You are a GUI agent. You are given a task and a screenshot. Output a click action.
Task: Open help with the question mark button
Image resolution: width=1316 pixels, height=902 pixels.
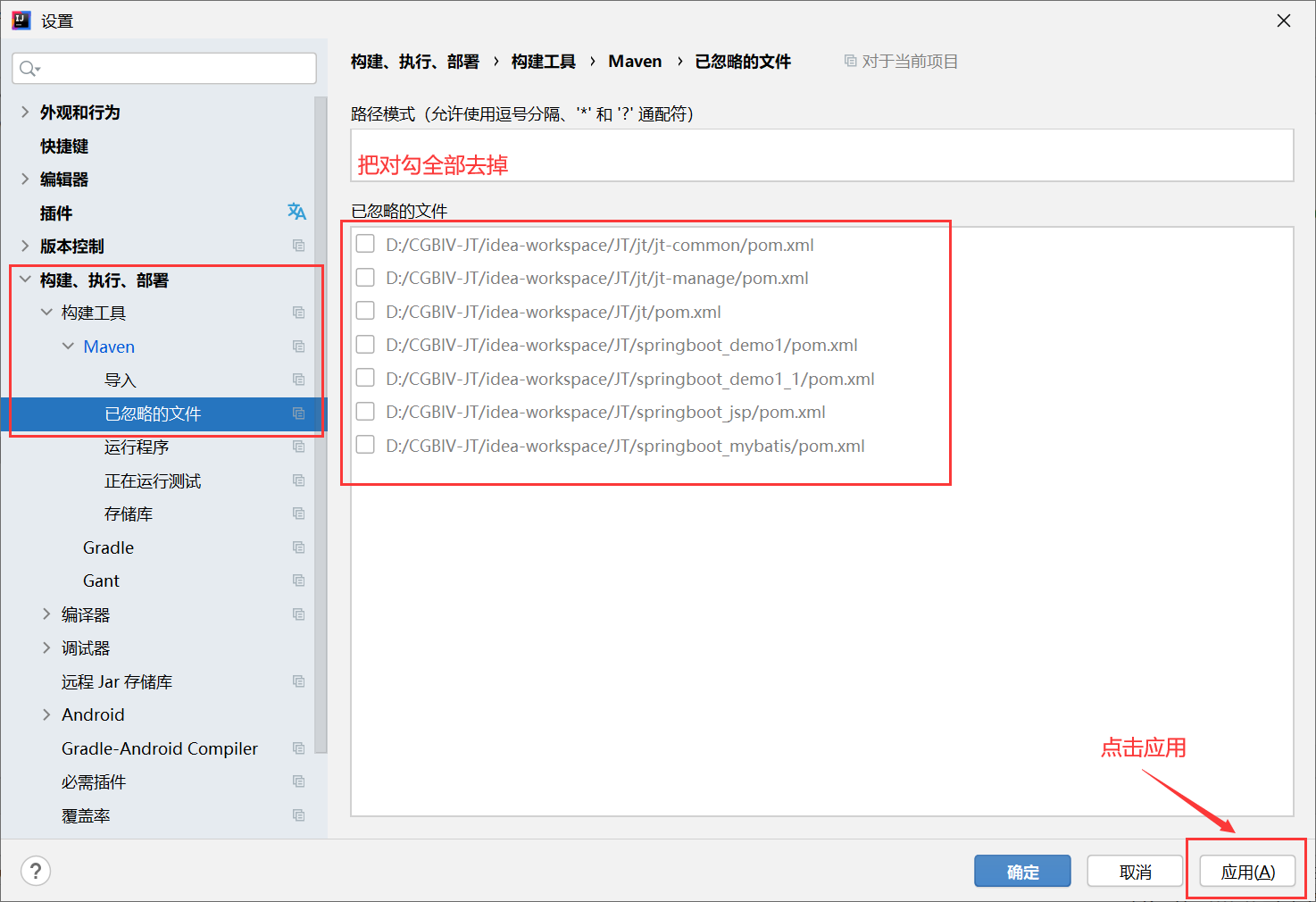click(x=36, y=871)
